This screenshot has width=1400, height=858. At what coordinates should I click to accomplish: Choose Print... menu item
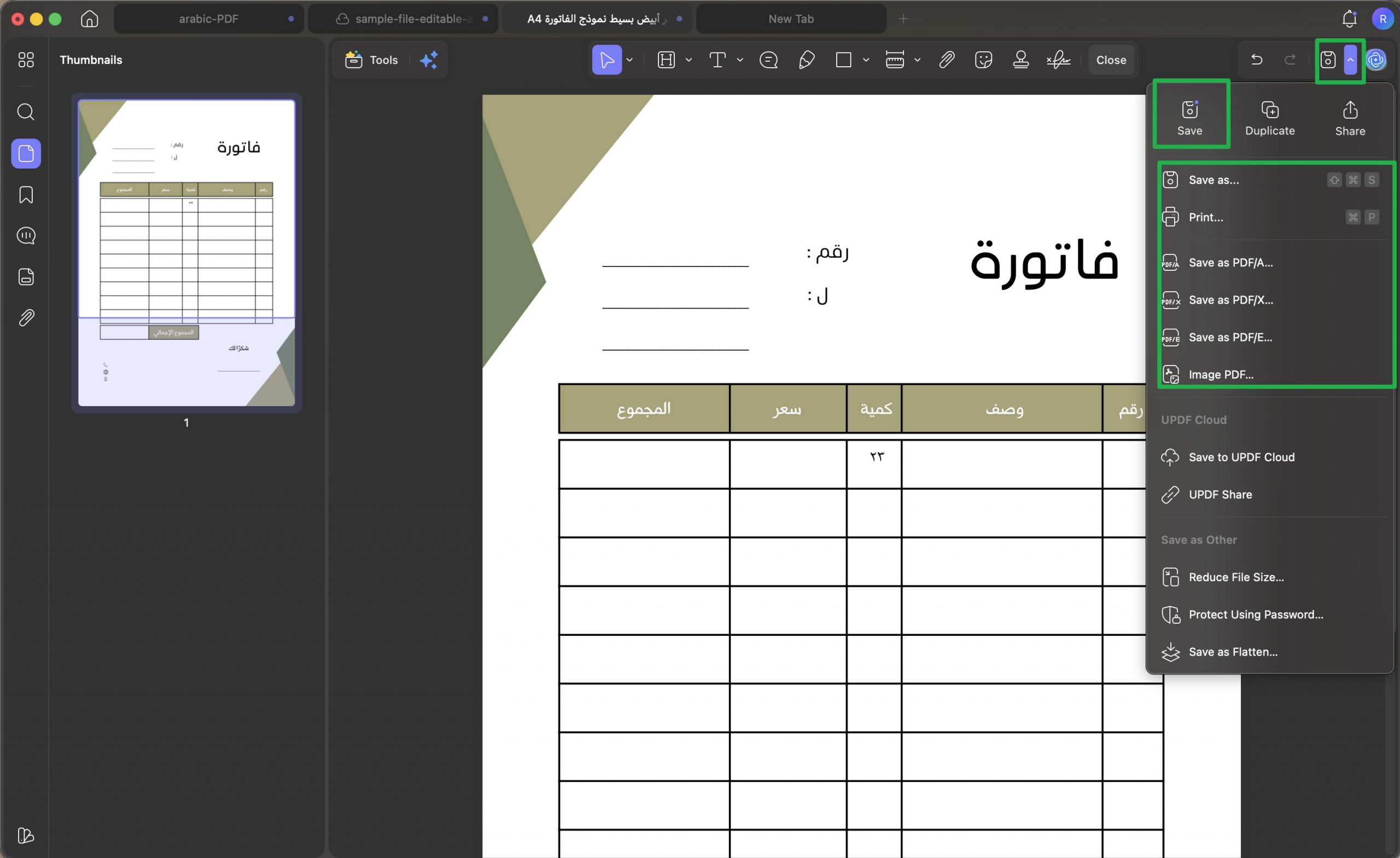1270,217
